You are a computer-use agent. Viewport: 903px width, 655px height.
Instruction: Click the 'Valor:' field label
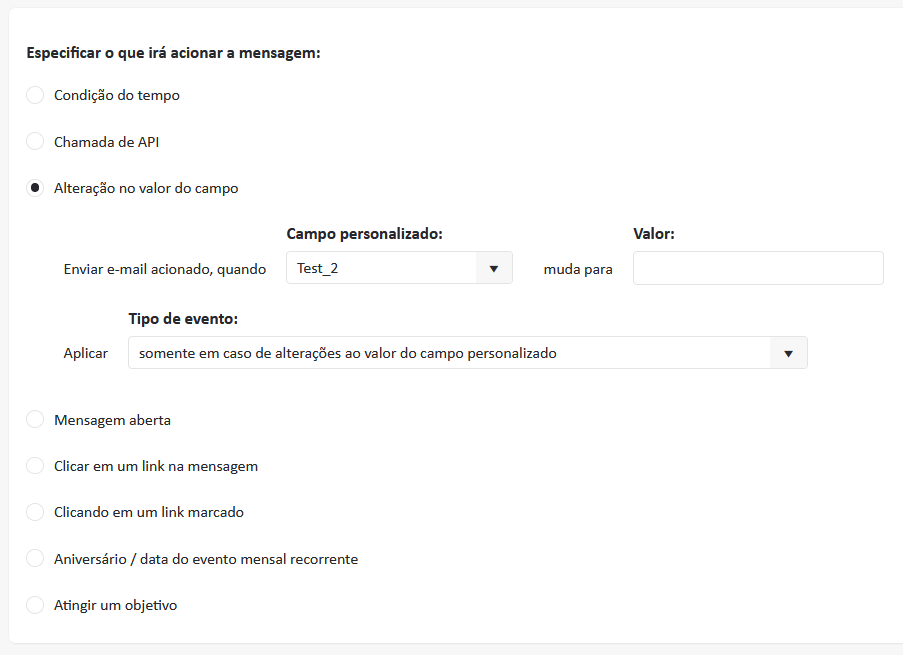point(654,233)
